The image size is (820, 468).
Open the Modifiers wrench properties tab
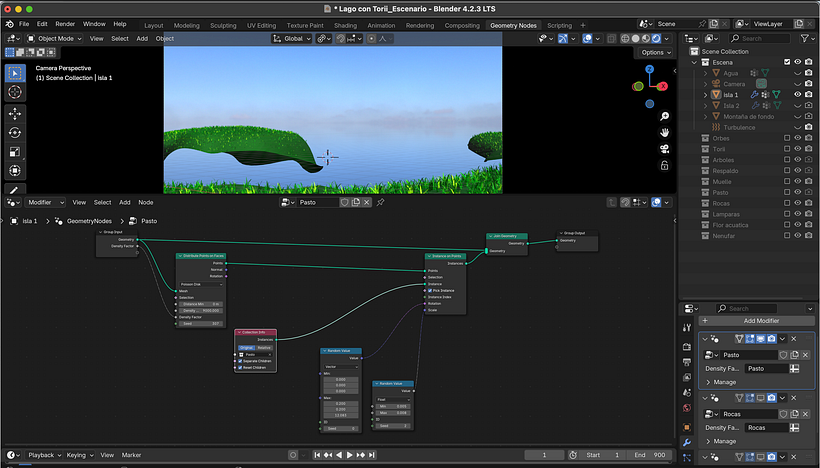pos(687,442)
